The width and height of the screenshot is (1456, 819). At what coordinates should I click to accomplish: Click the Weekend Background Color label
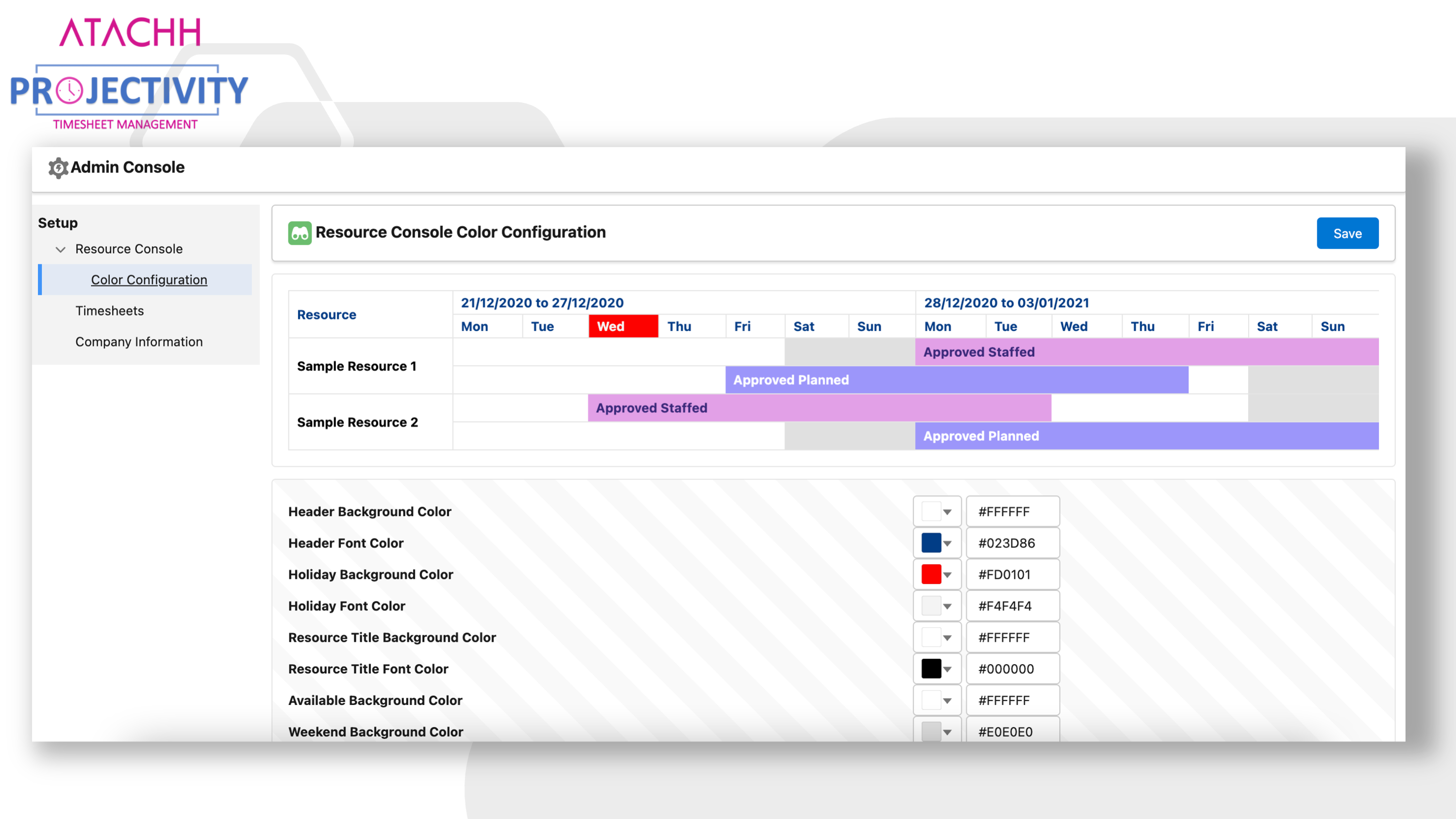375,732
